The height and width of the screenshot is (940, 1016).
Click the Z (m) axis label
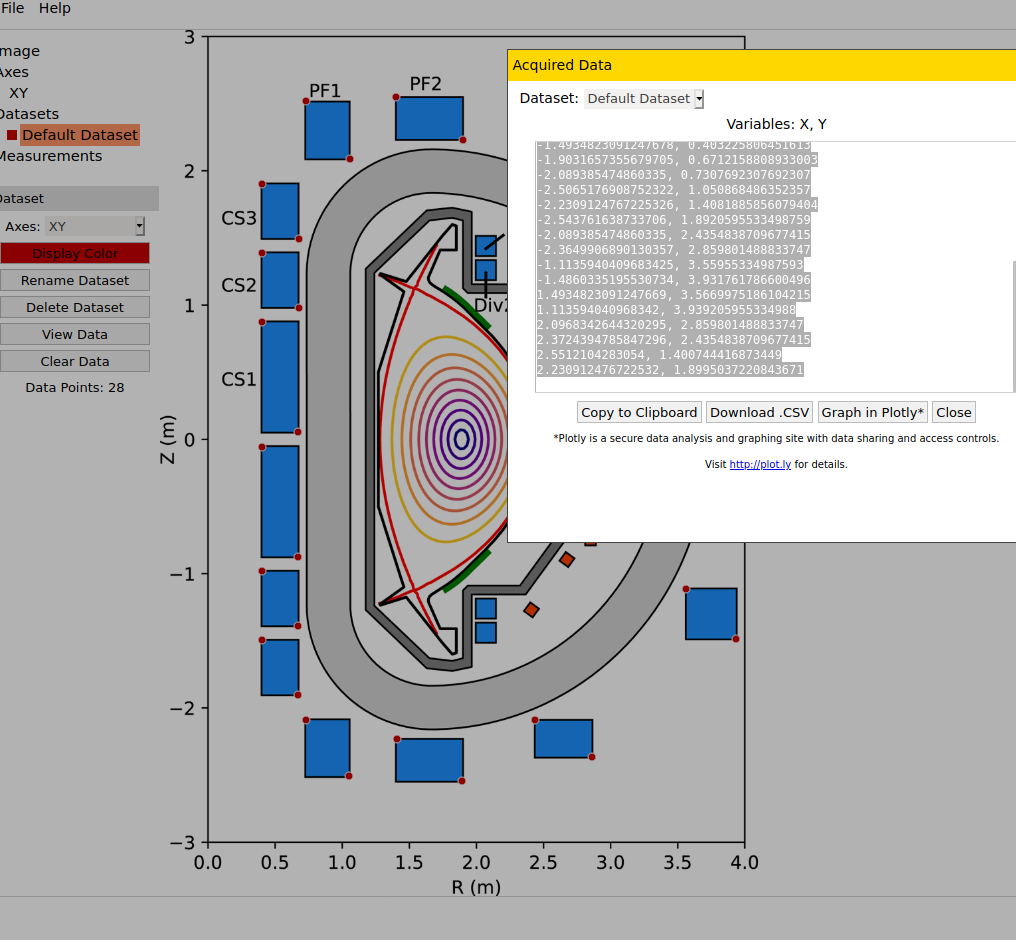tap(167, 439)
